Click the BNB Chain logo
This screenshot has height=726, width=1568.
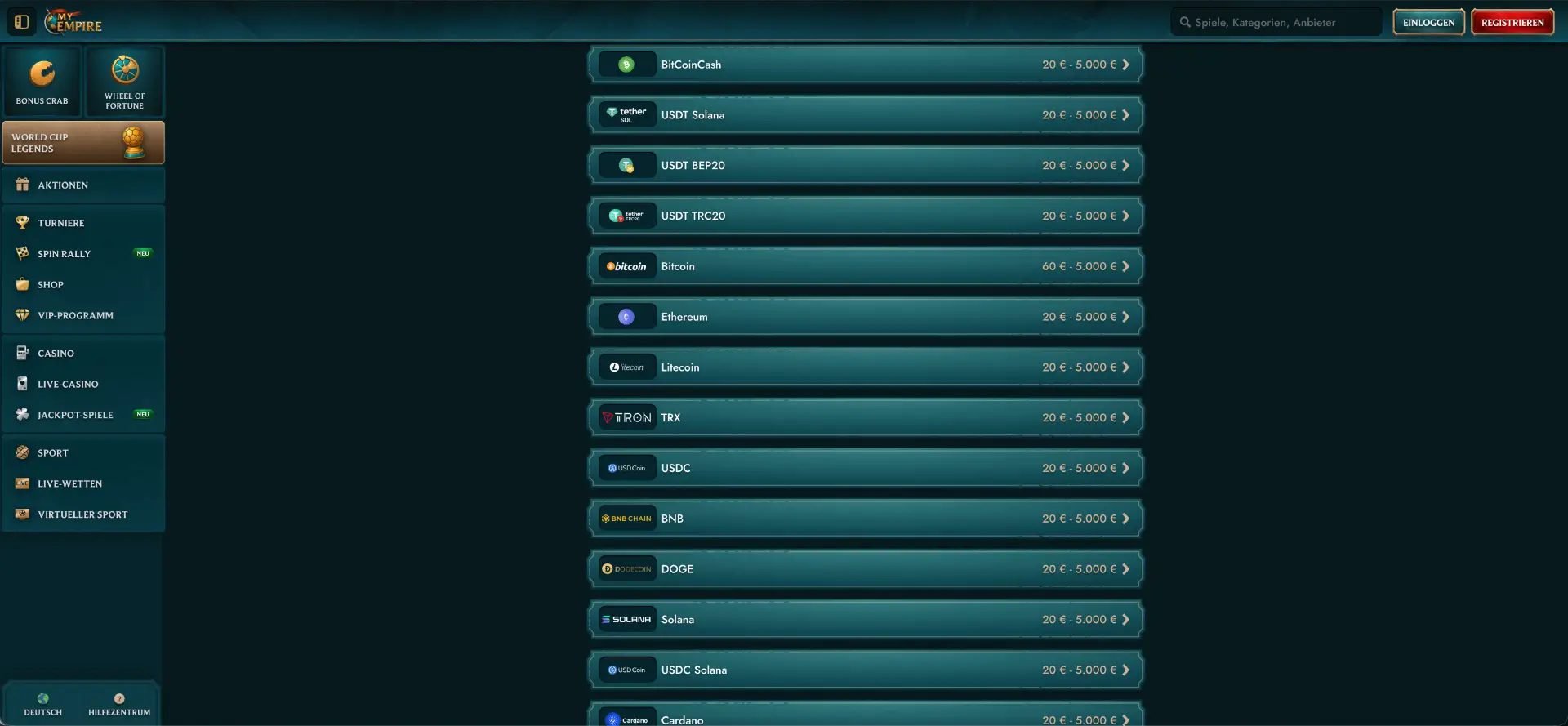(x=626, y=519)
